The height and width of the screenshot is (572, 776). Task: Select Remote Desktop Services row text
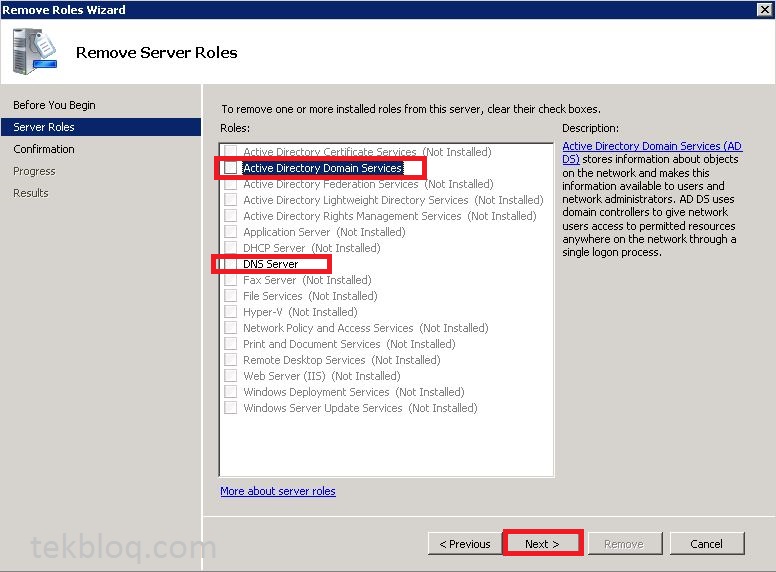click(341, 360)
